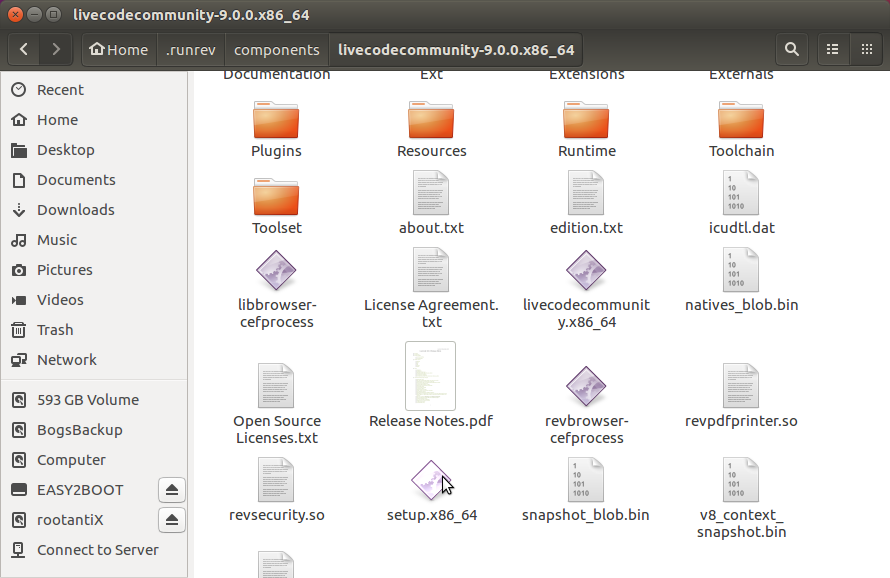Open the 593 GB Volume
This screenshot has width=890, height=578.
94,400
